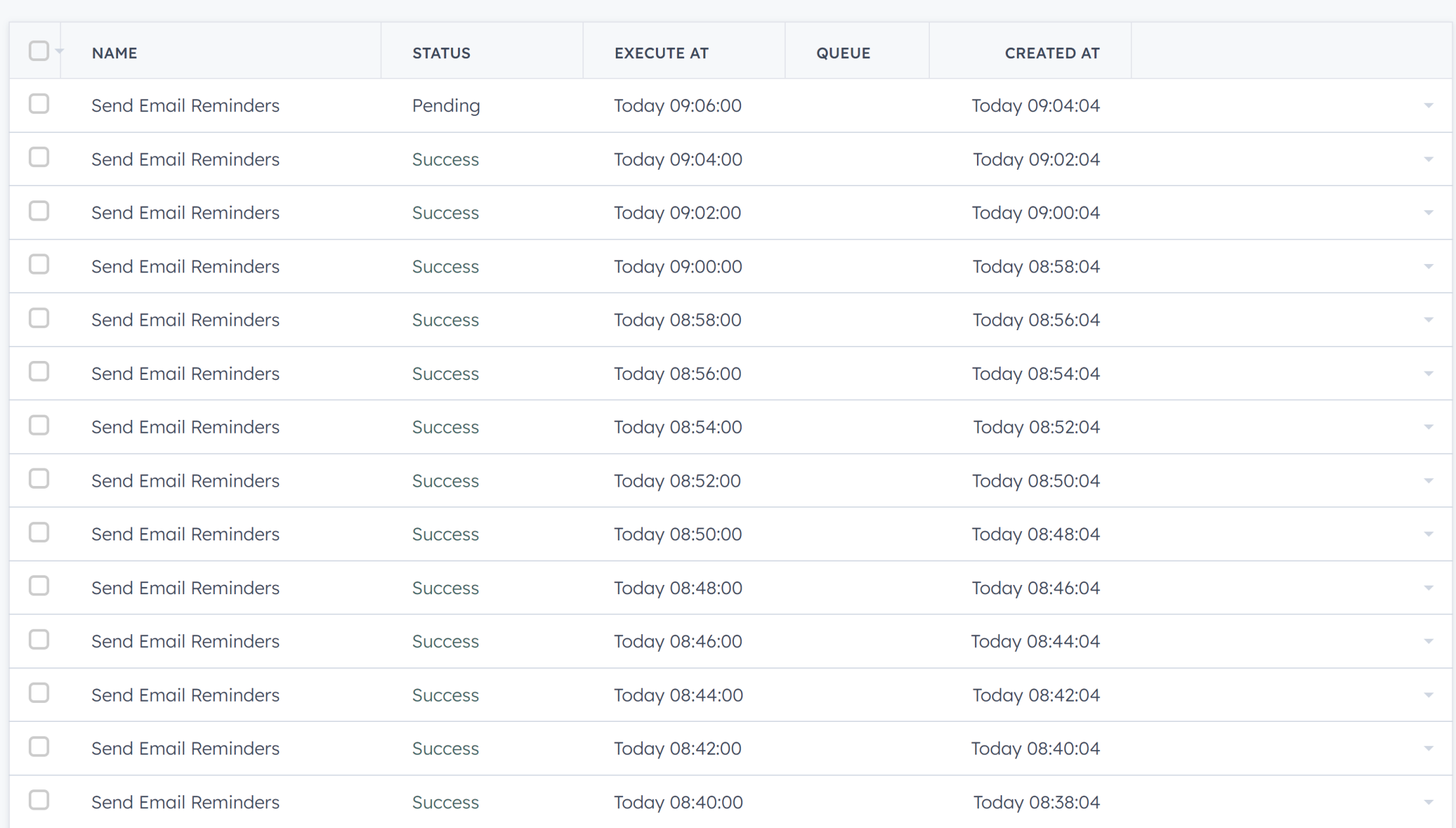Sort by EXECUTE AT column header
The height and width of the screenshot is (828, 1456).
pyautogui.click(x=661, y=53)
